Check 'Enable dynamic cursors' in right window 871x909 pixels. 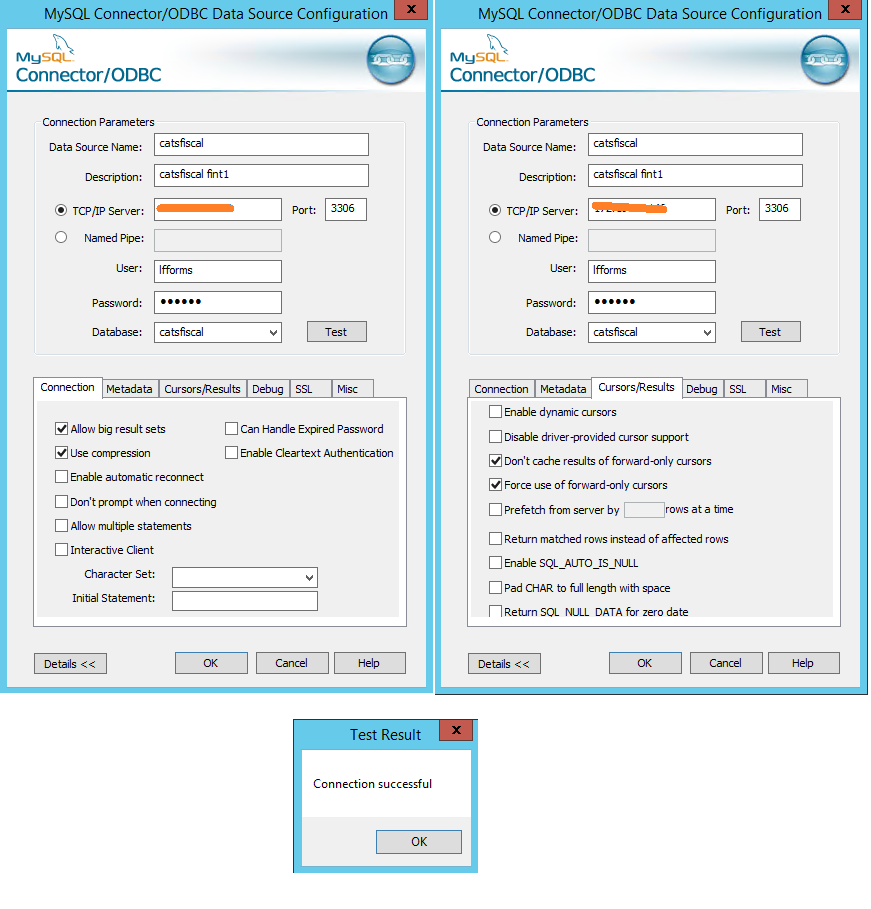tap(495, 412)
